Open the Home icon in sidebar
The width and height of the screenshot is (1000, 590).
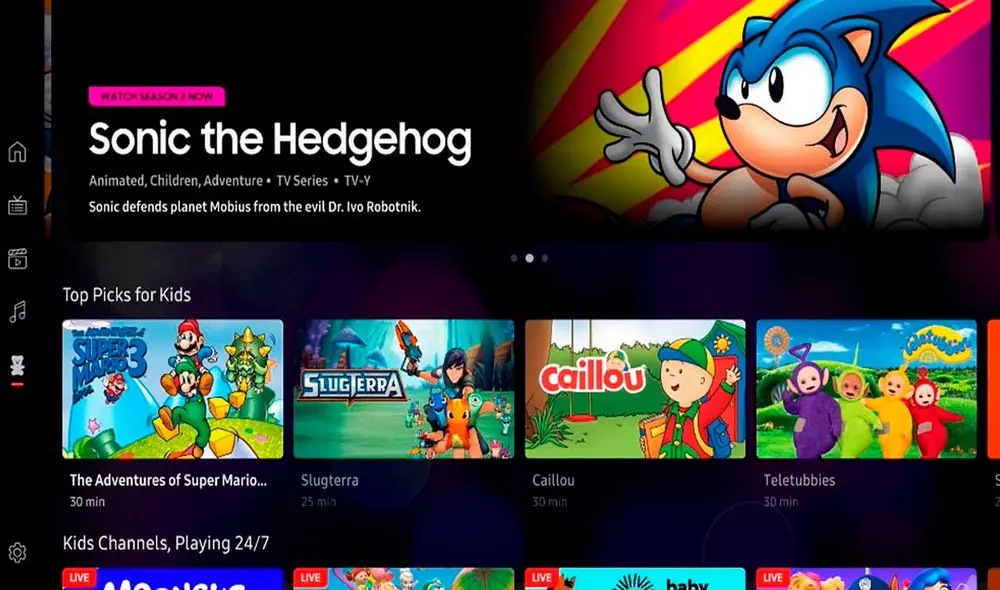coord(17,151)
